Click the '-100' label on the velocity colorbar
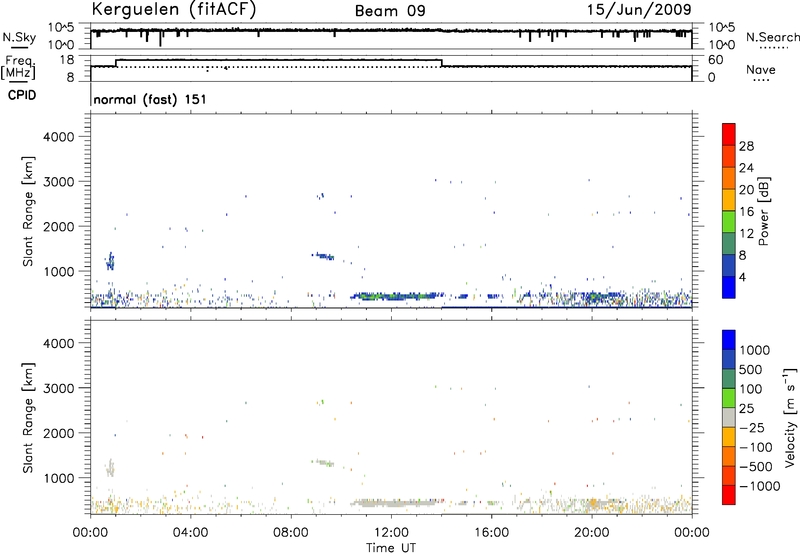Image resolution: width=800 pixels, height=554 pixels. point(755,447)
